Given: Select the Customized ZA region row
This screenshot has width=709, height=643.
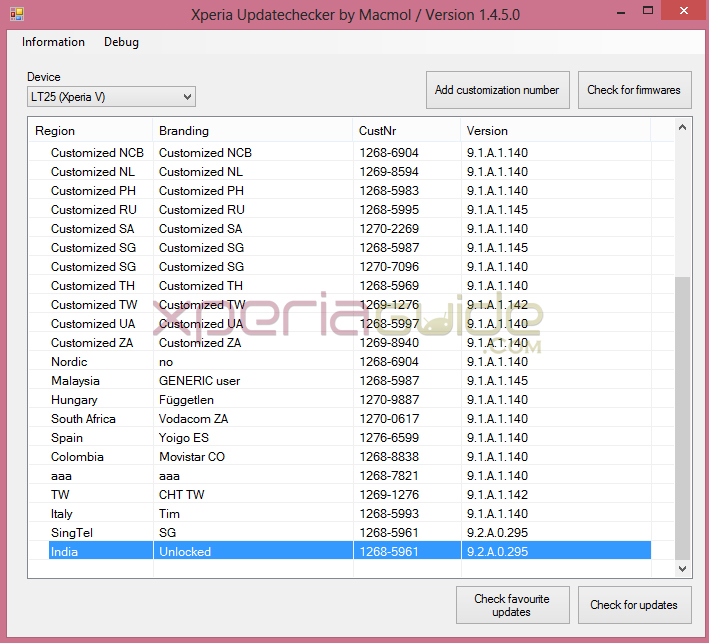Looking at the screenshot, I should point(340,343).
